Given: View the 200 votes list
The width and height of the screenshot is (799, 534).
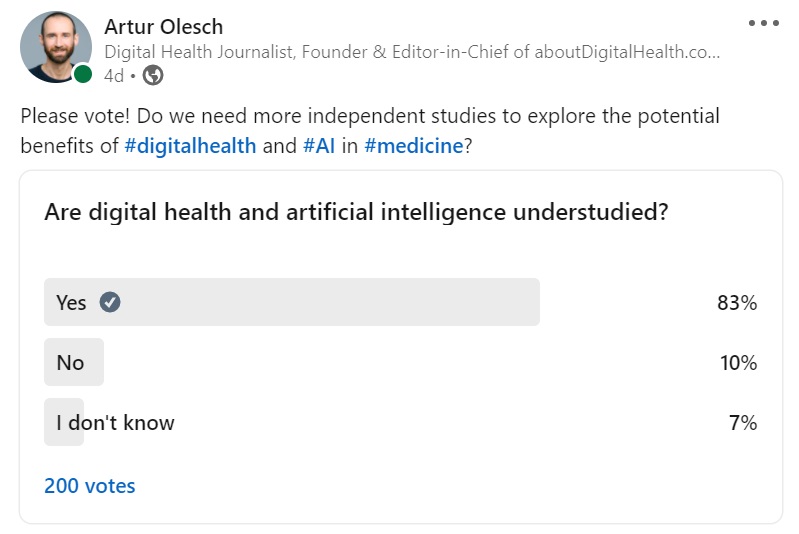Looking at the screenshot, I should (x=90, y=486).
